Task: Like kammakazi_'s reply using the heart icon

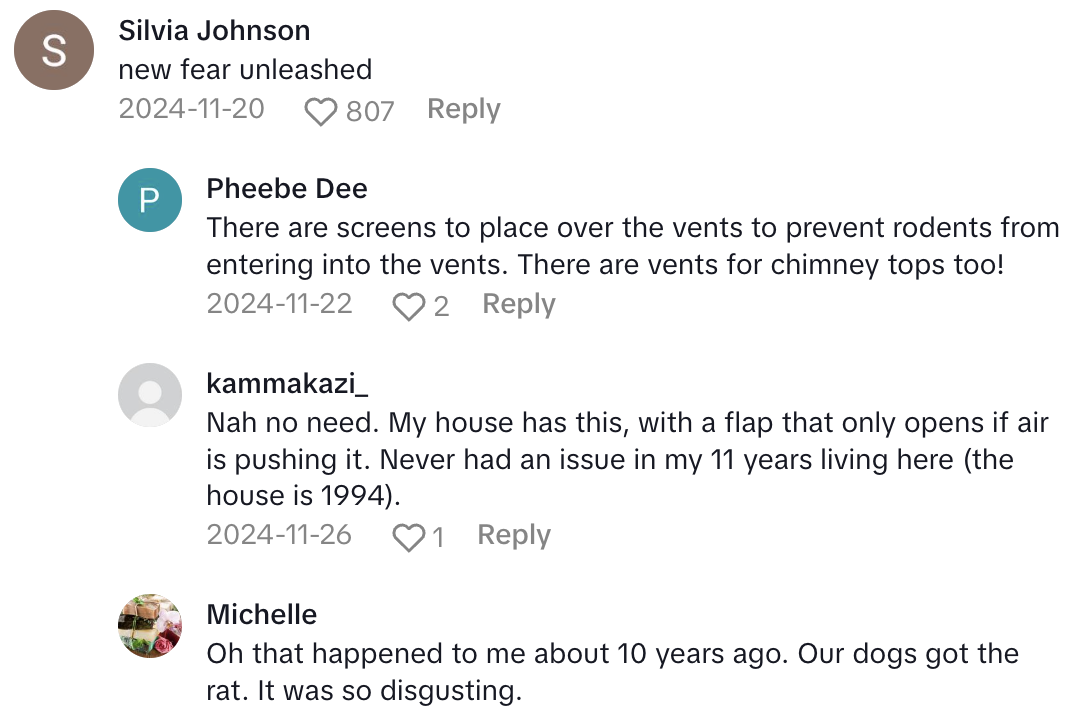Action: pyautogui.click(x=408, y=537)
